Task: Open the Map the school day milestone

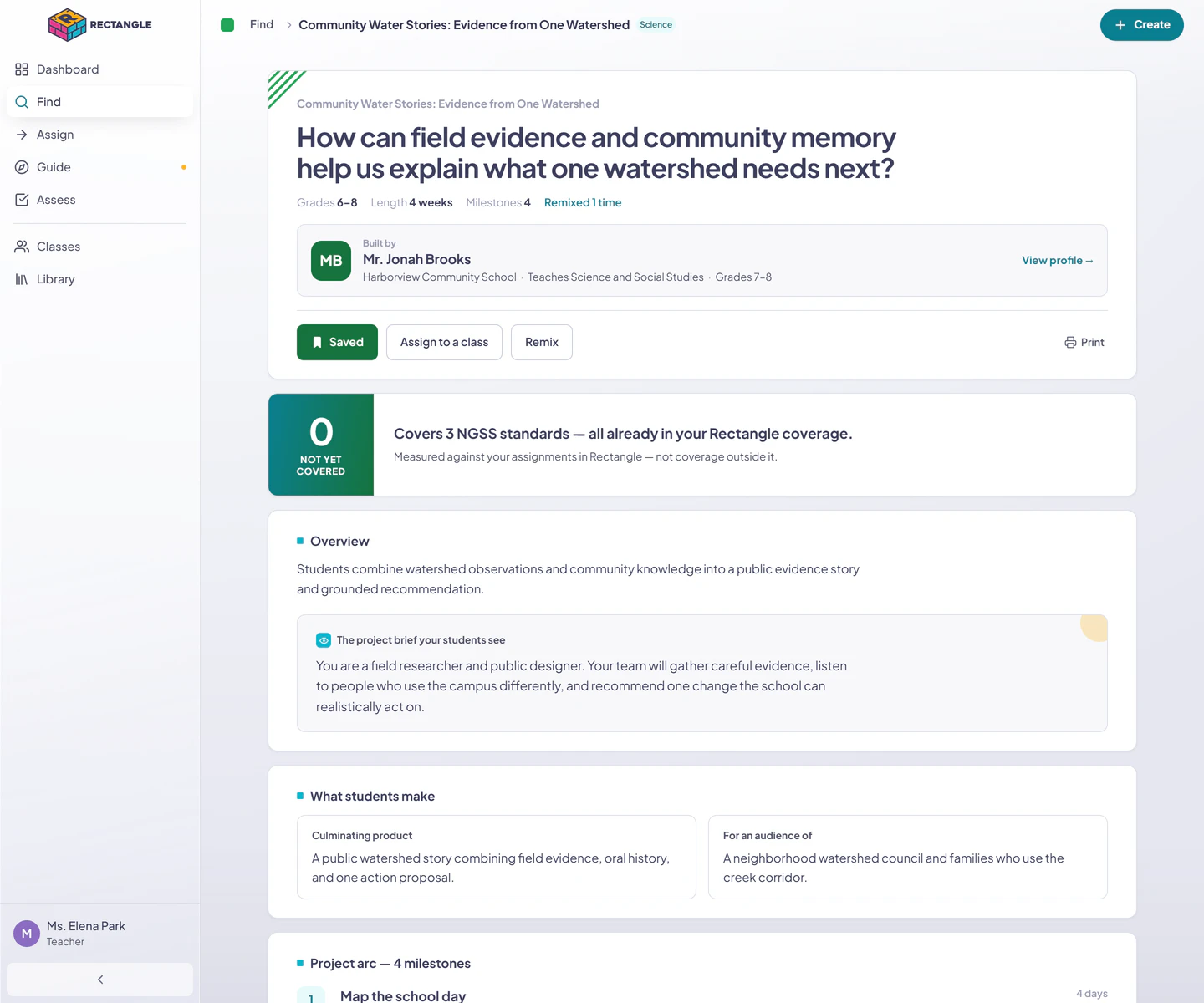Action: (x=403, y=995)
